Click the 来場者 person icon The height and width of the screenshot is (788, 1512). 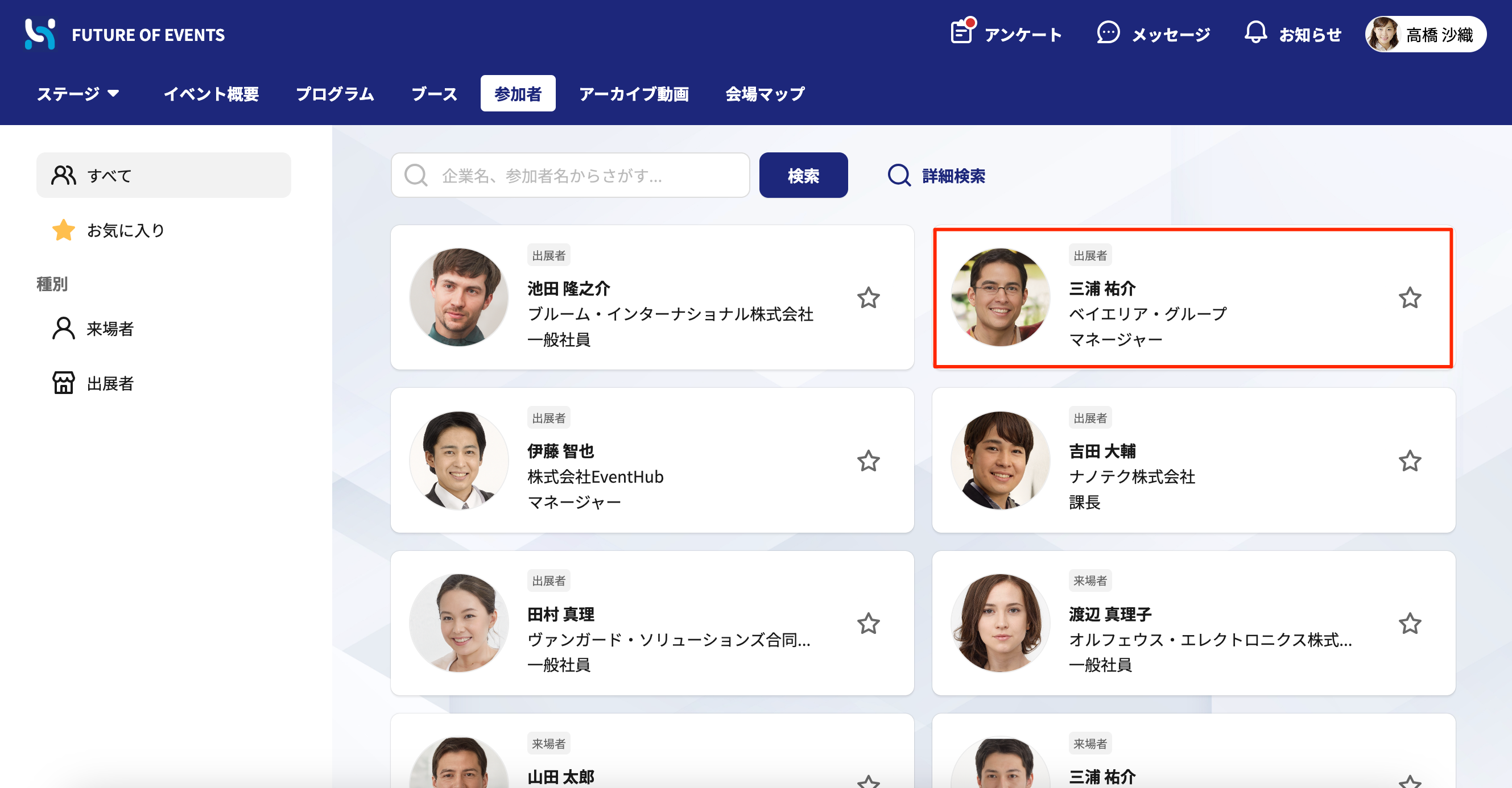(x=63, y=328)
